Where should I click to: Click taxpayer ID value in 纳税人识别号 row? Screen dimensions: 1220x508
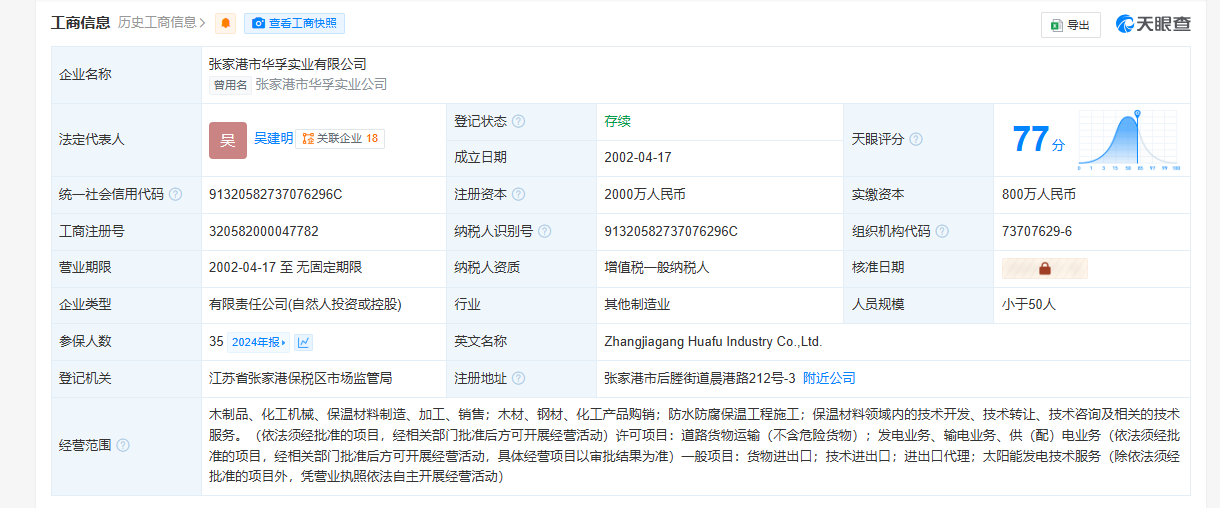pos(671,232)
